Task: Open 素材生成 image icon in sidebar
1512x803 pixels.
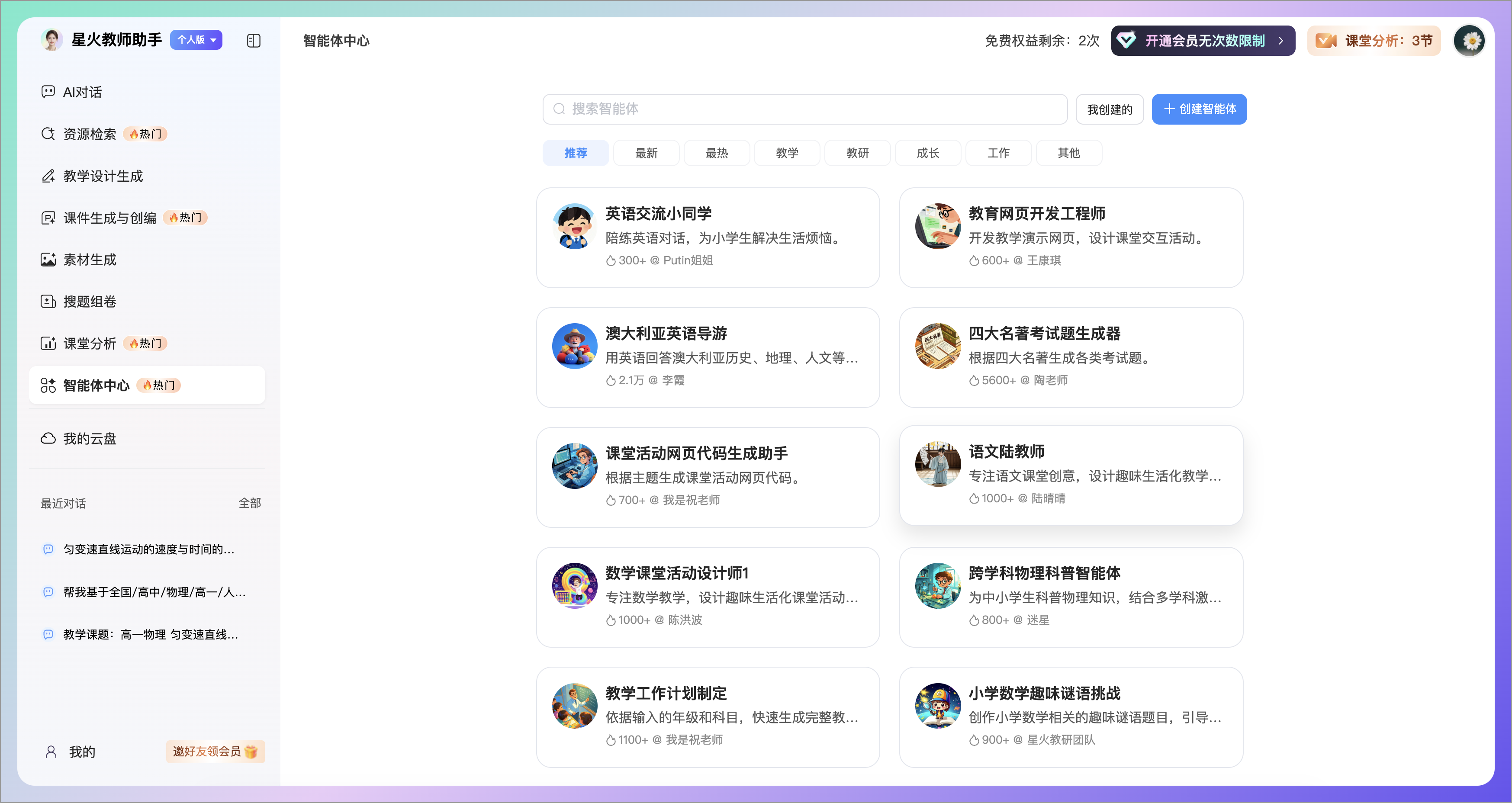Action: 48,260
